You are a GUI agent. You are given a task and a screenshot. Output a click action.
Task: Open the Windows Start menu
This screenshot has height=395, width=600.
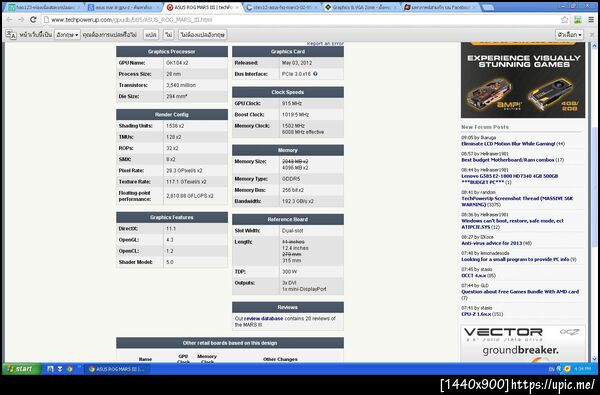(21, 369)
